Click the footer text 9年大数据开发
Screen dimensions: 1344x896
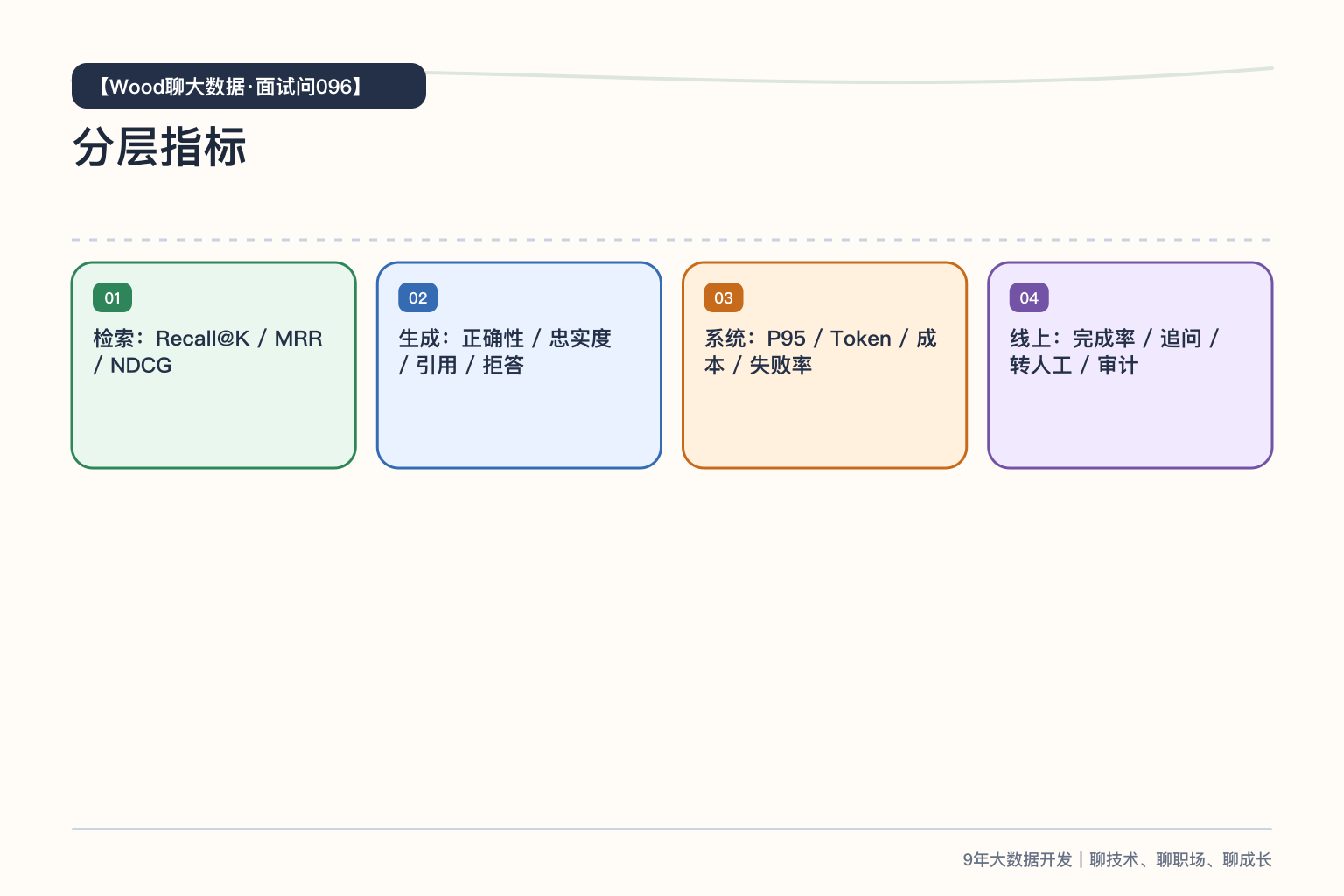(1018, 859)
